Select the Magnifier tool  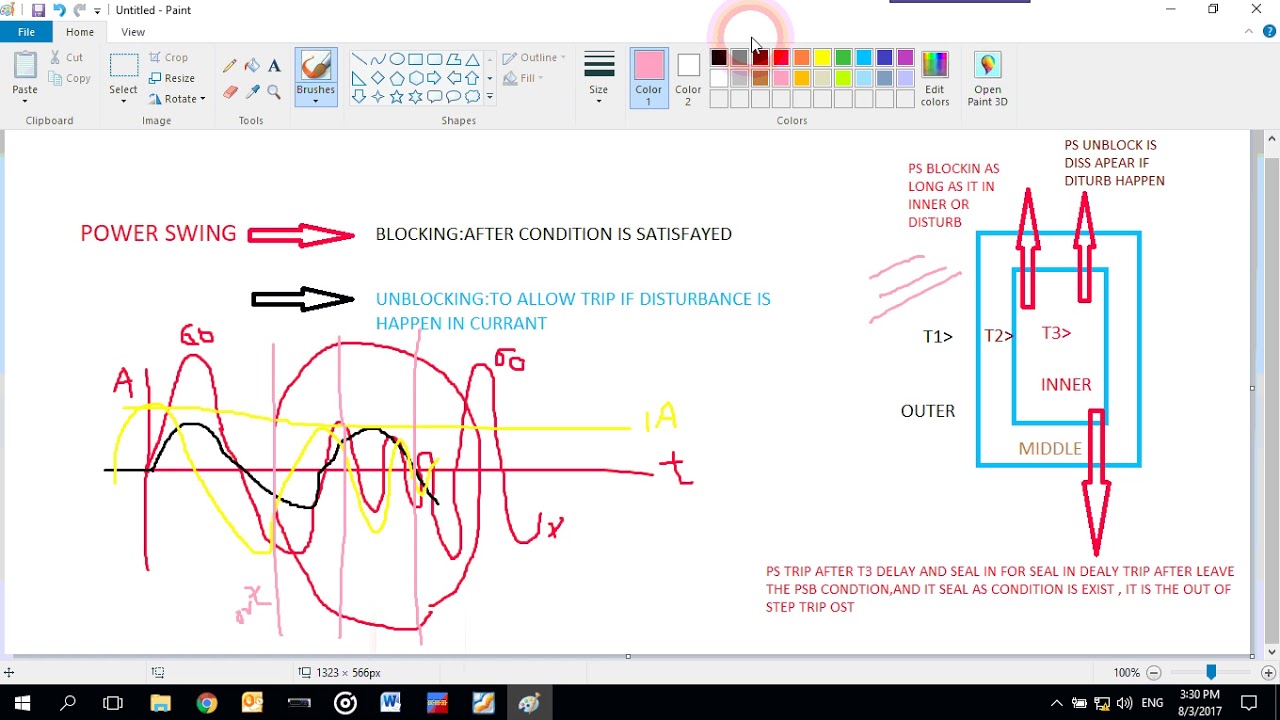click(274, 92)
